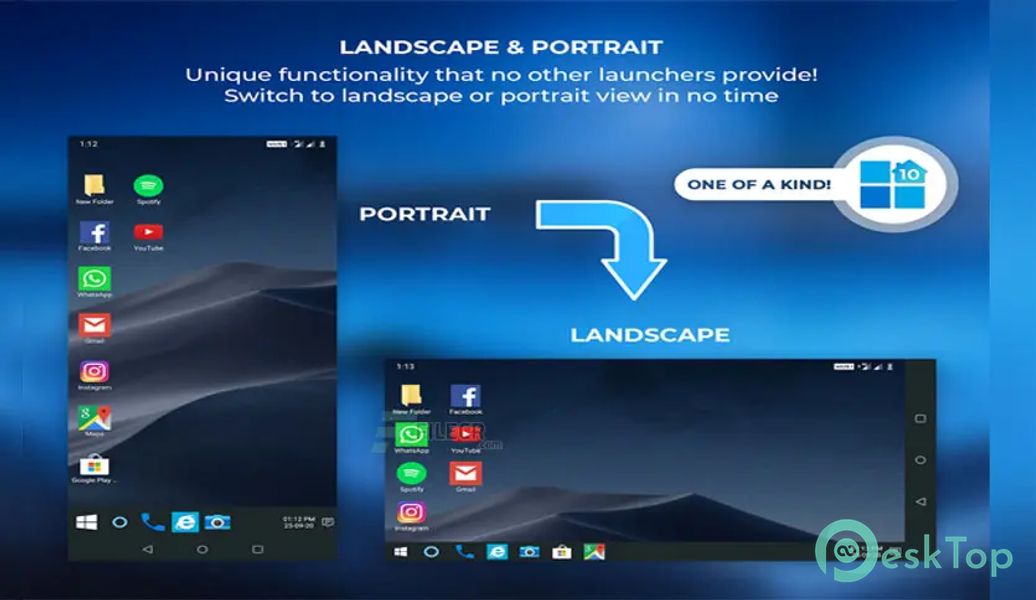Screen dimensions: 1036x600
Task: Open phone dialer in landscape taskbar
Action: pos(464,552)
